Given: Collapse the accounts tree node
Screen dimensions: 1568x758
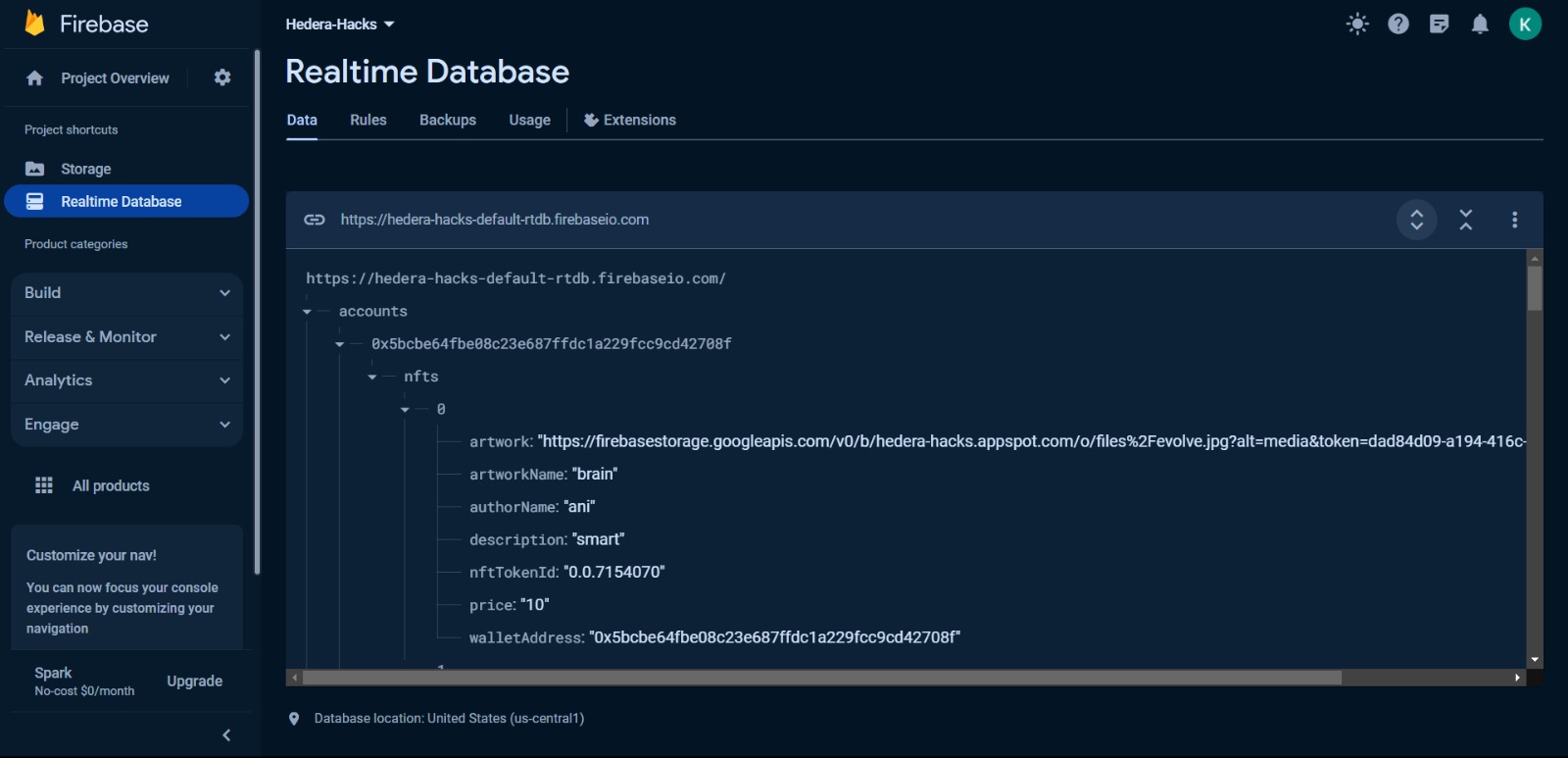Looking at the screenshot, I should tap(307, 312).
